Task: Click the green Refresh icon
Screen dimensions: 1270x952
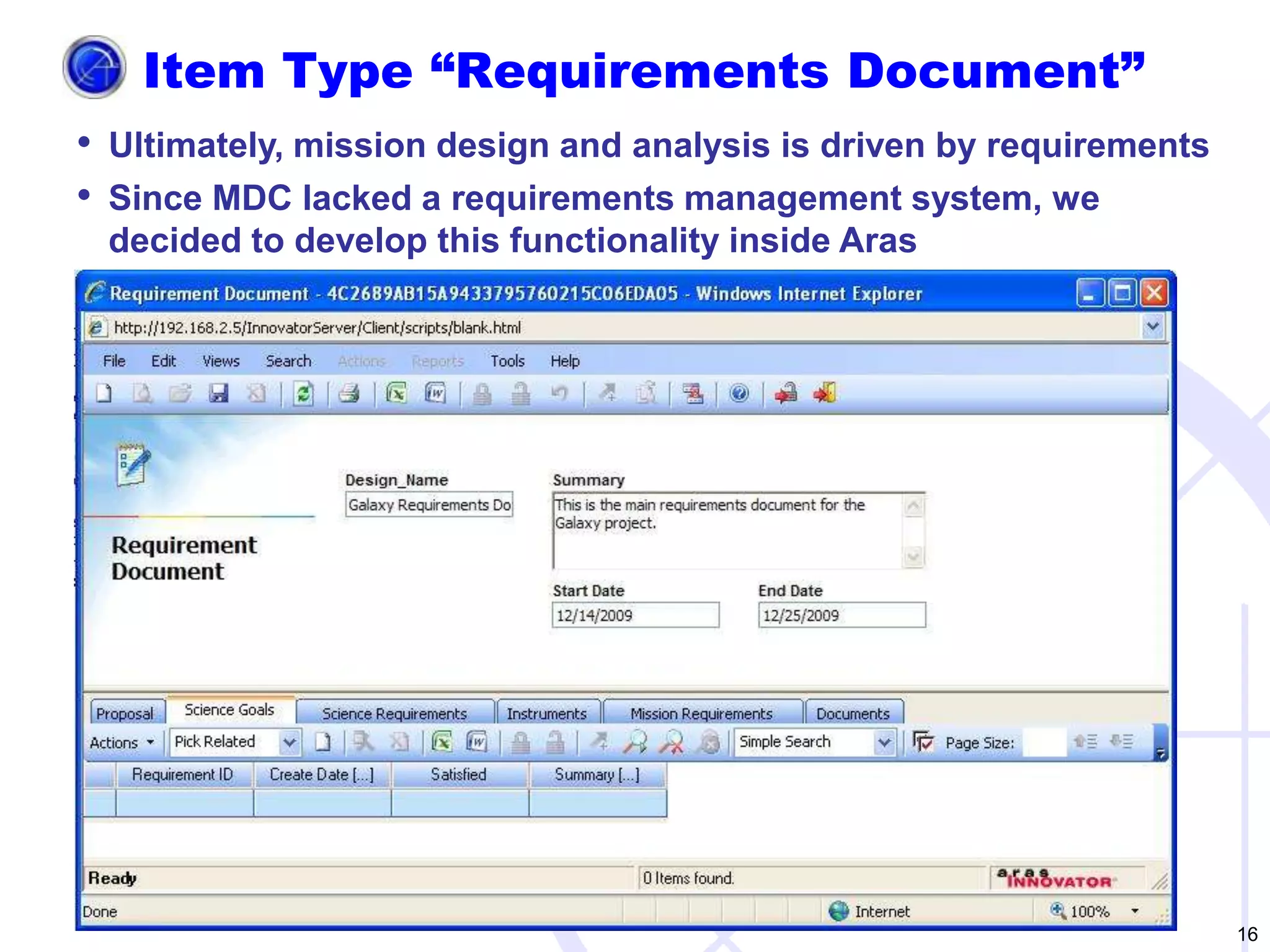Action: coord(303,394)
